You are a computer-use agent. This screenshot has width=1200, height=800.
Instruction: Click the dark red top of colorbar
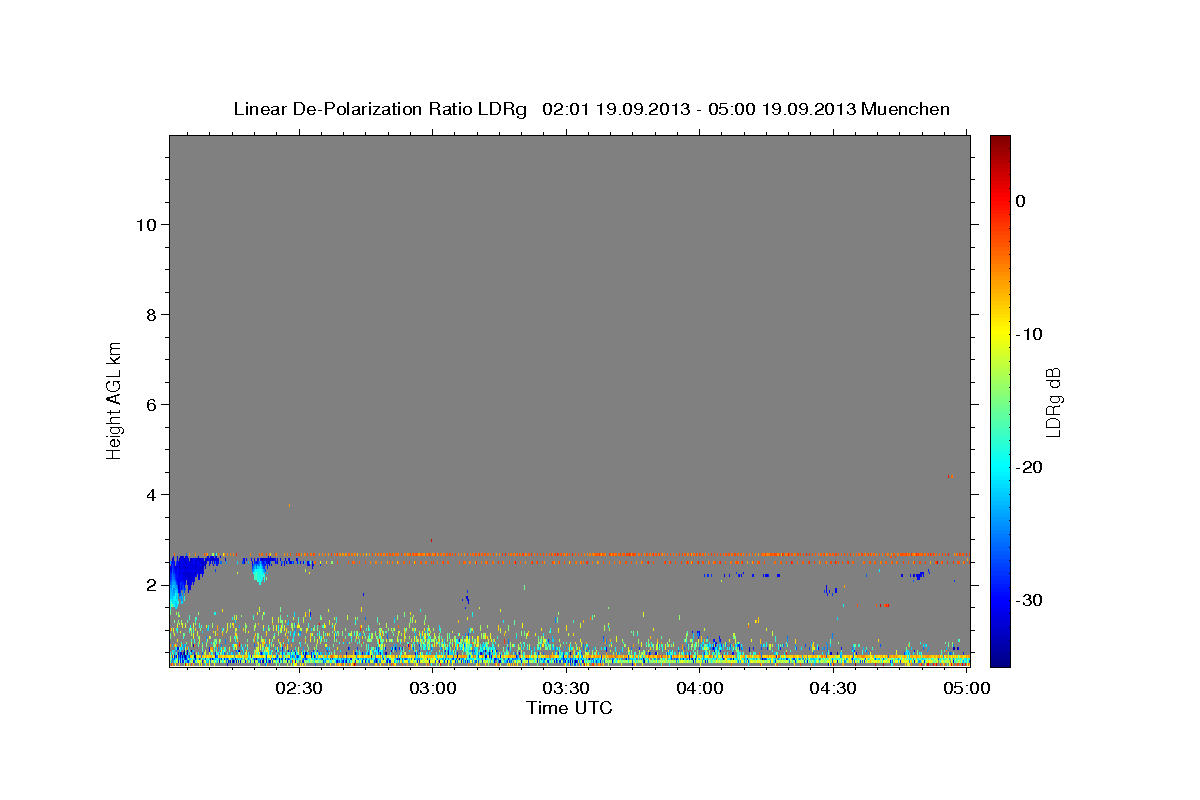(1000, 142)
